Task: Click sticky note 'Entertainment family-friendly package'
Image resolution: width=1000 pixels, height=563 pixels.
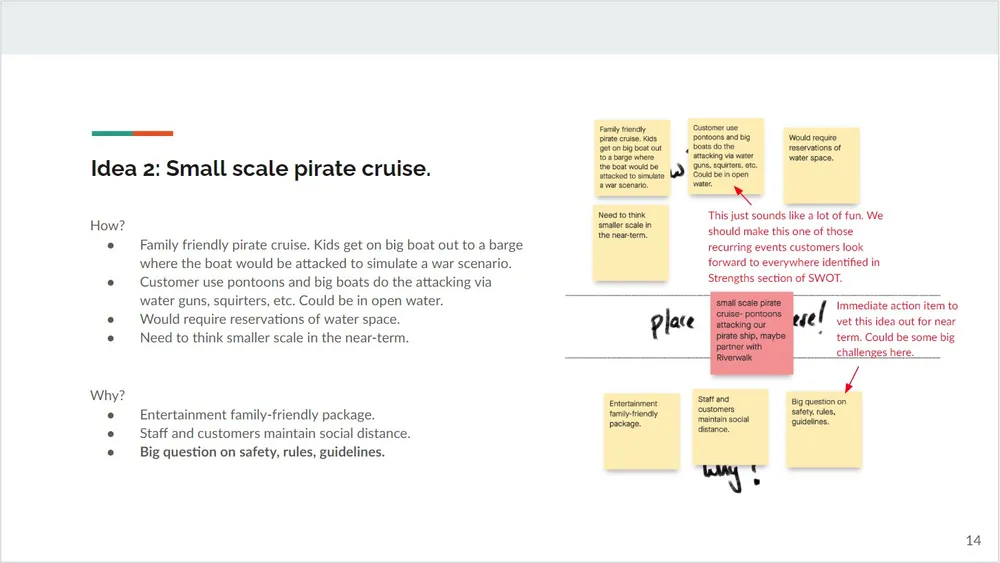Action: click(x=642, y=431)
